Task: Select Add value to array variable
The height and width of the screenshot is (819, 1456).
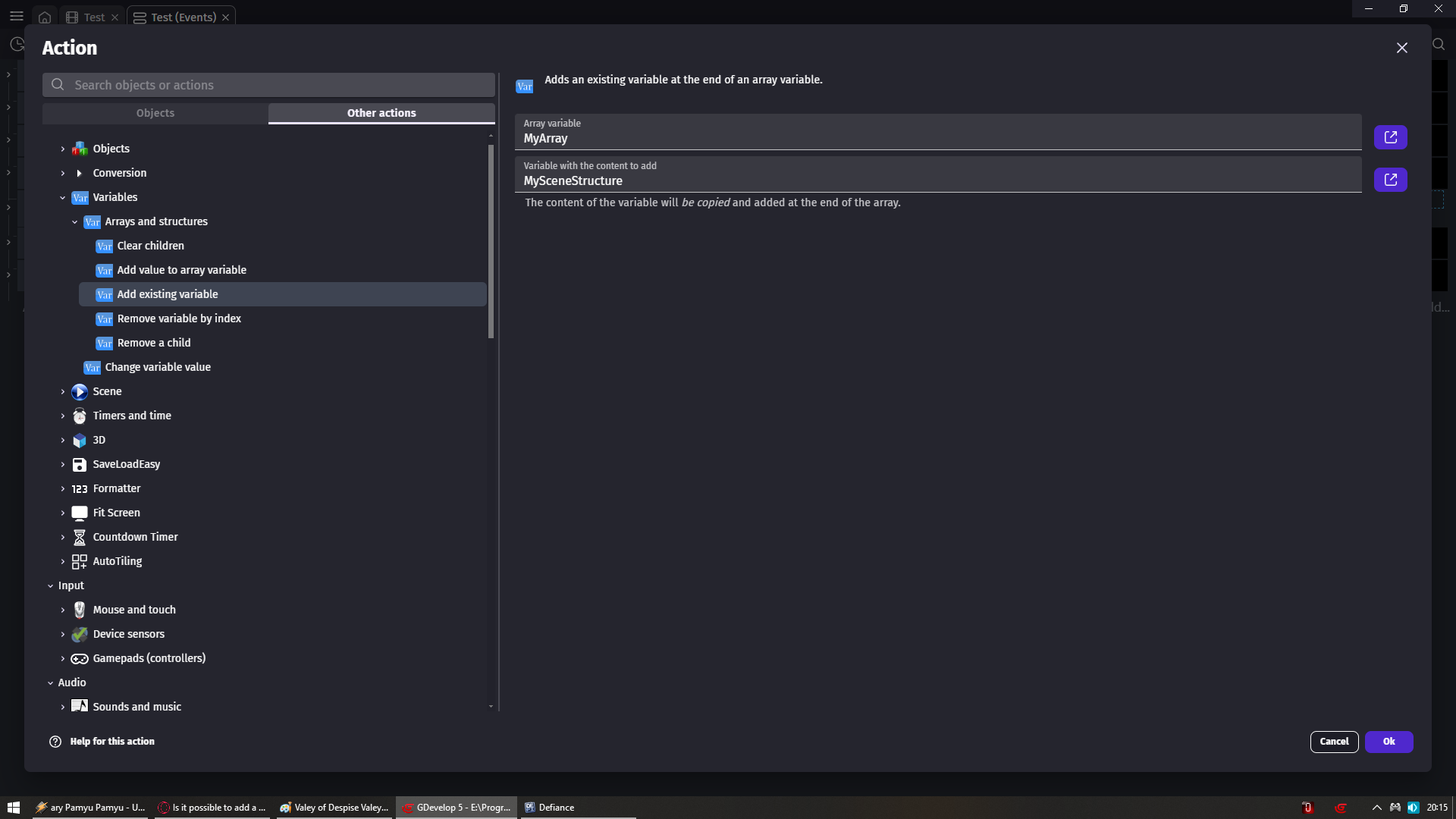Action: pyautogui.click(x=283, y=270)
